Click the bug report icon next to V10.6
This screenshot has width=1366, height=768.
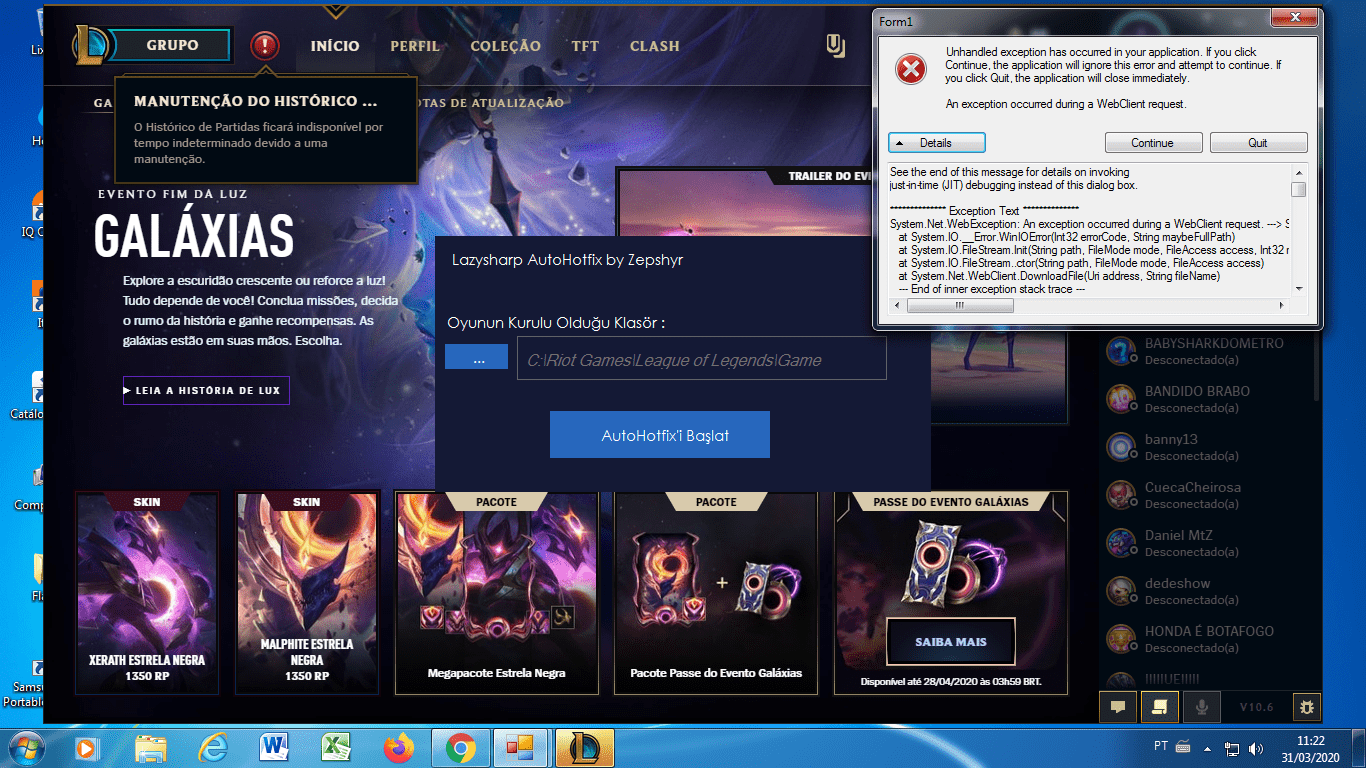(x=1306, y=706)
